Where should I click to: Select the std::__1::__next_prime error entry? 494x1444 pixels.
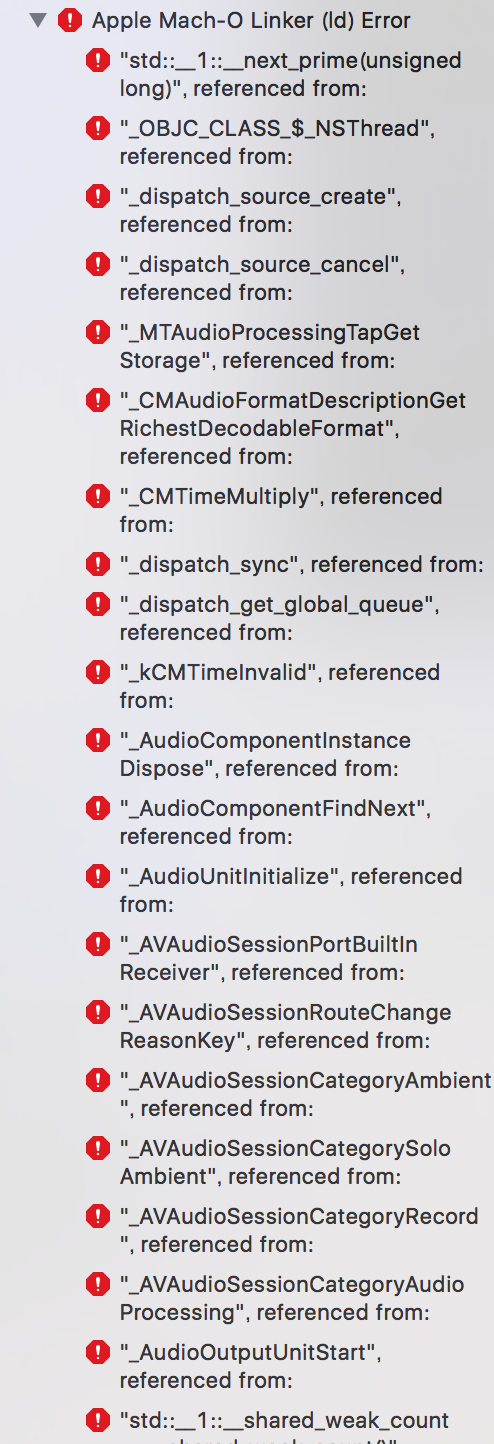290,74
